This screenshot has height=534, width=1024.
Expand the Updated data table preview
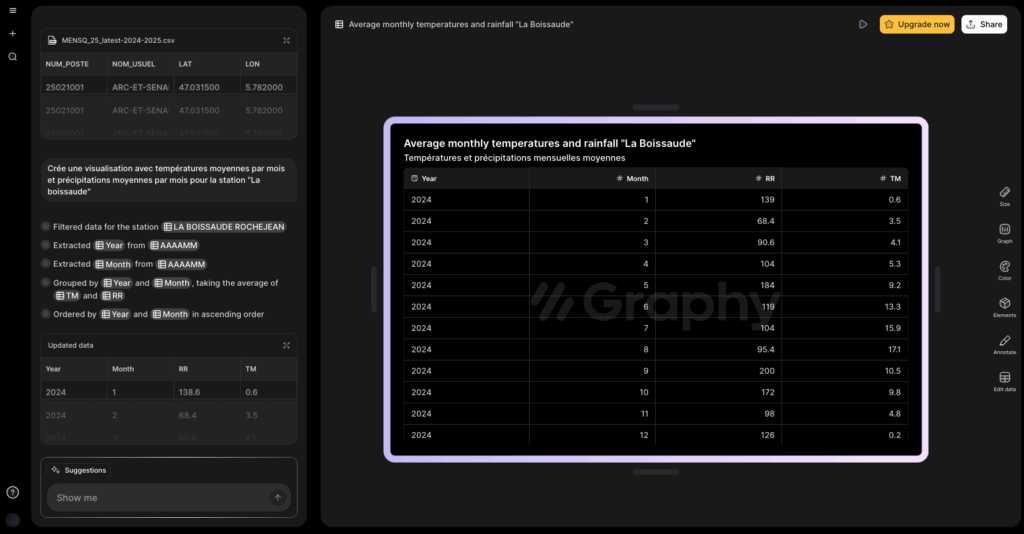(x=286, y=345)
